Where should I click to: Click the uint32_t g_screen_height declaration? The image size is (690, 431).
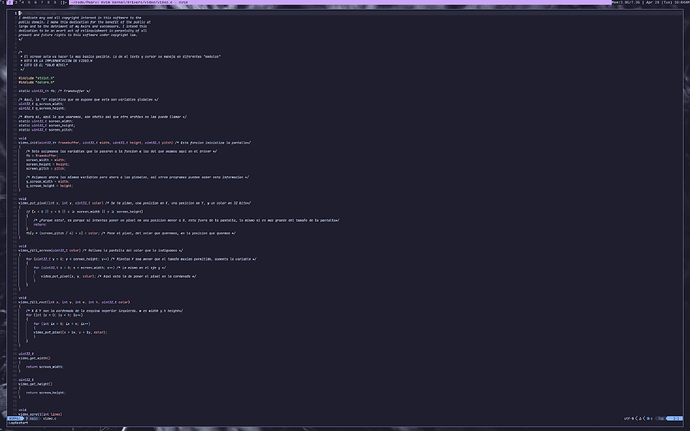pos(42,108)
